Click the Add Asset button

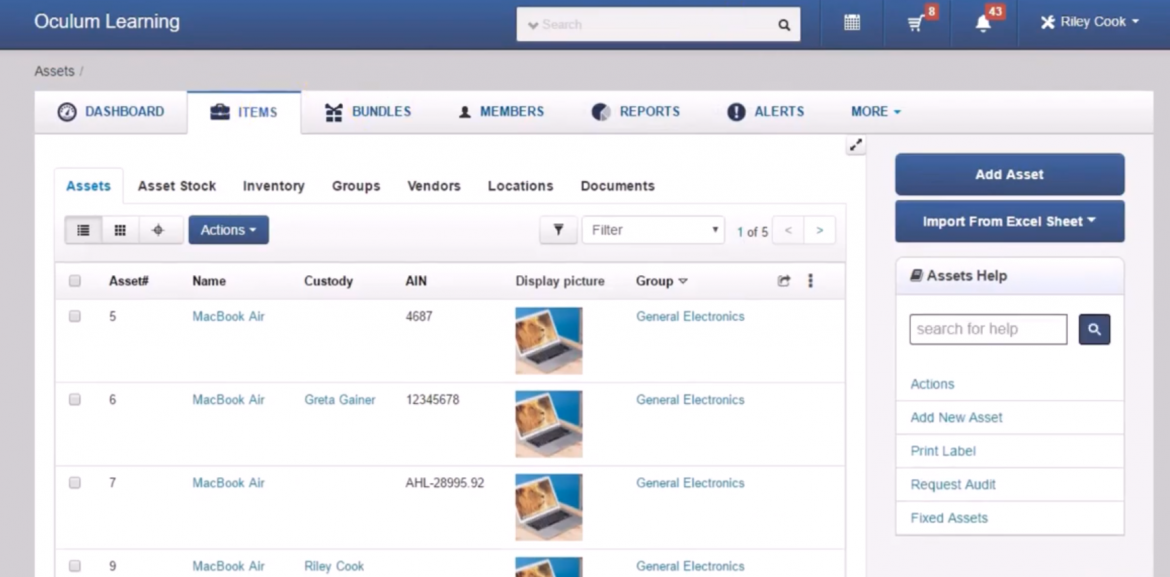click(x=1009, y=173)
